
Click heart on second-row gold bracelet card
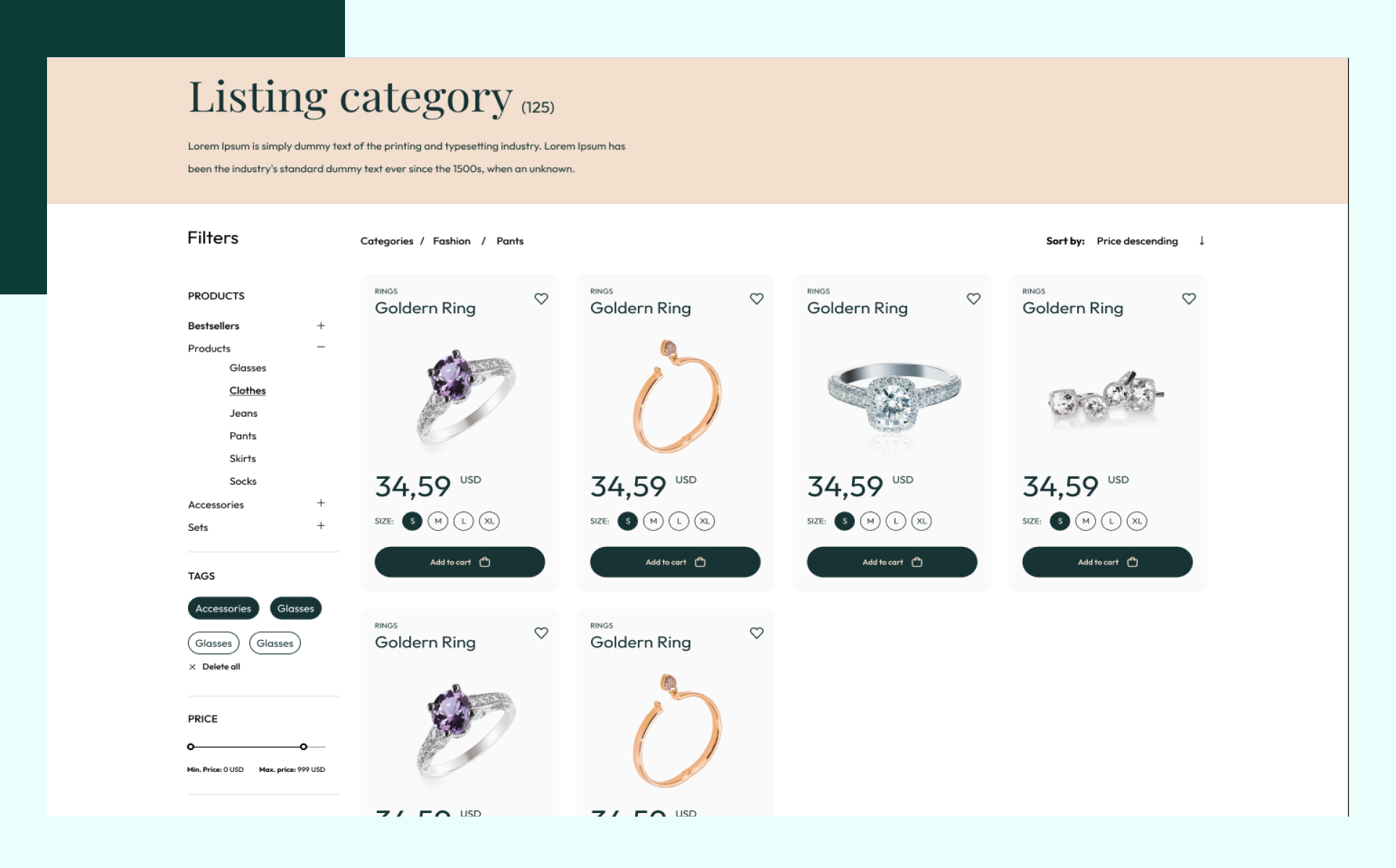pos(757,633)
